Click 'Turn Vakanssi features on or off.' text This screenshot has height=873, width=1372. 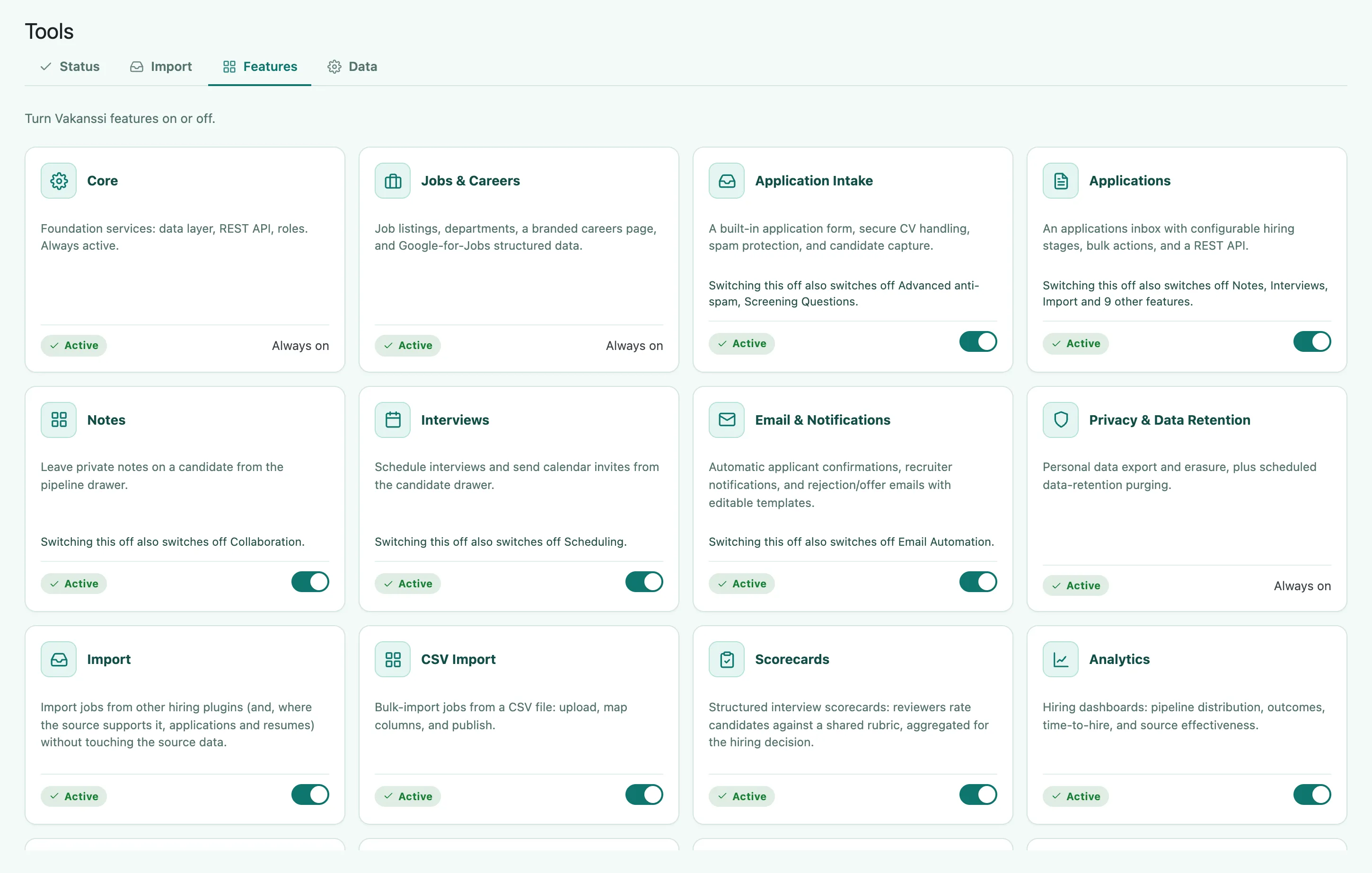tap(120, 118)
